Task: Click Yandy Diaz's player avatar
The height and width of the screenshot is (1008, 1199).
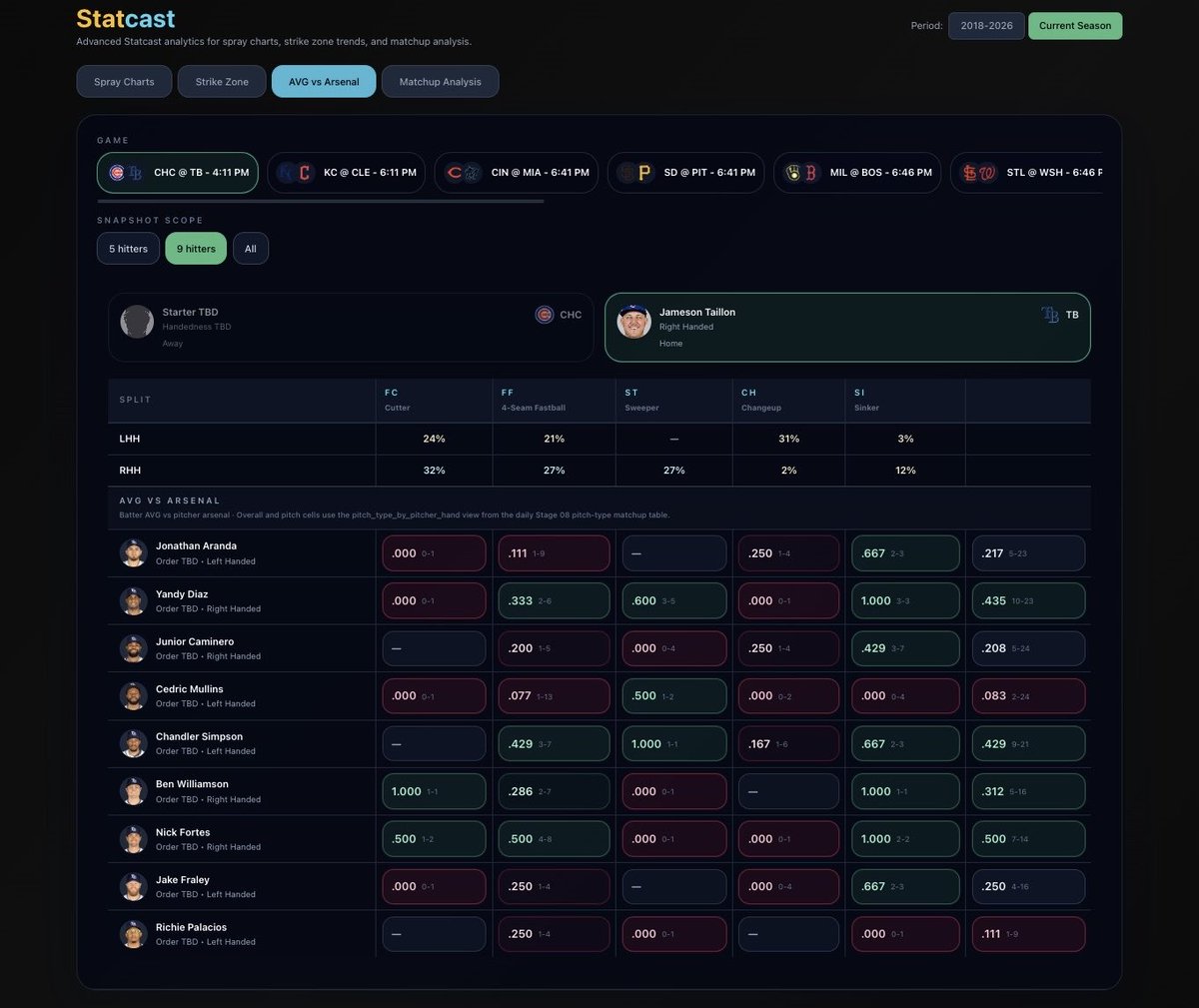Action: pyautogui.click(x=134, y=600)
